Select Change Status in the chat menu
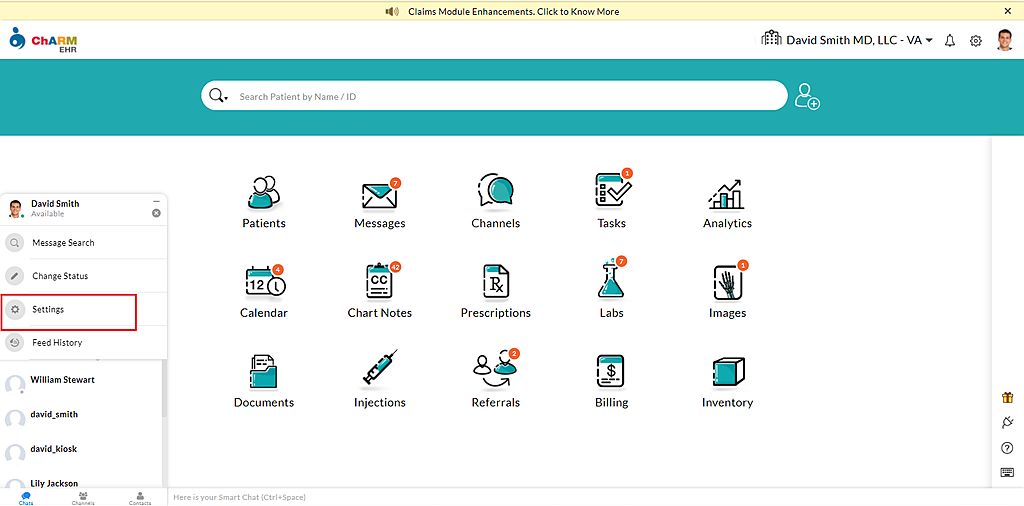The width and height of the screenshot is (1024, 506). coord(60,276)
